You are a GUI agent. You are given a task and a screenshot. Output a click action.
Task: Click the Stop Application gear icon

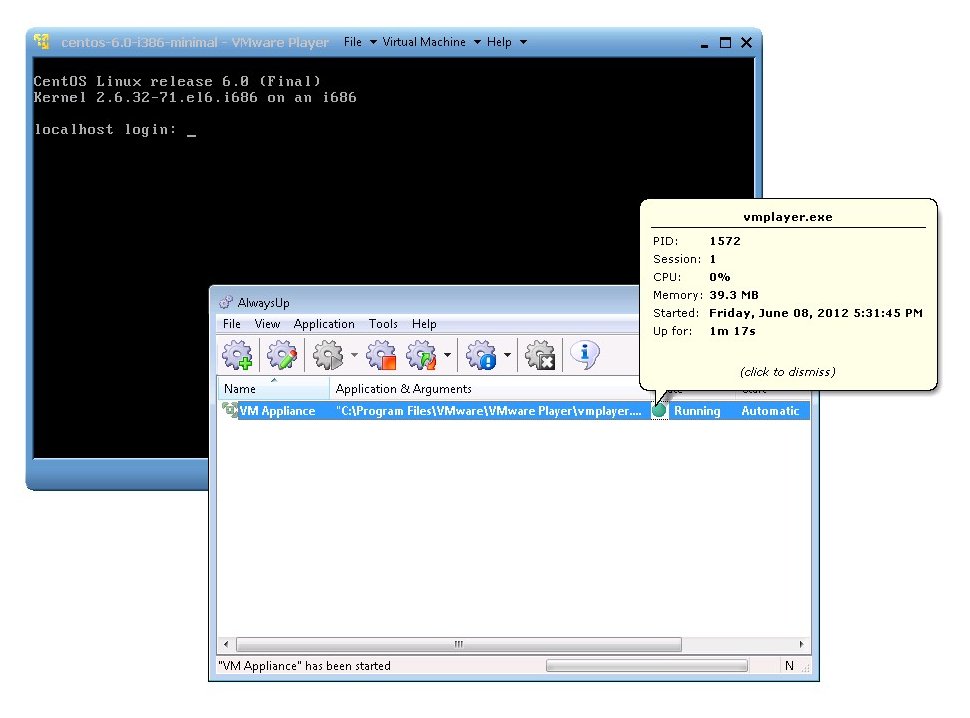[x=381, y=355]
